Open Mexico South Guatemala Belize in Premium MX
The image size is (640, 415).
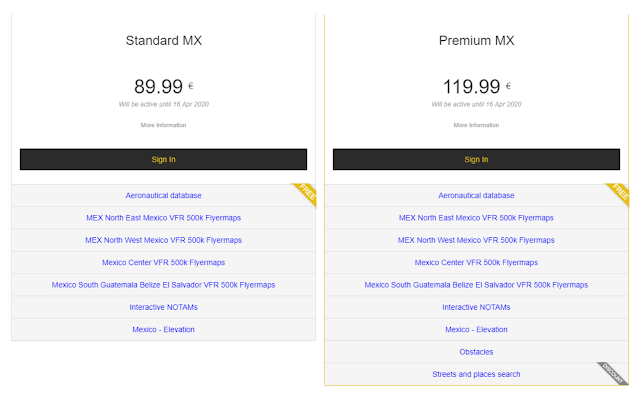point(476,285)
